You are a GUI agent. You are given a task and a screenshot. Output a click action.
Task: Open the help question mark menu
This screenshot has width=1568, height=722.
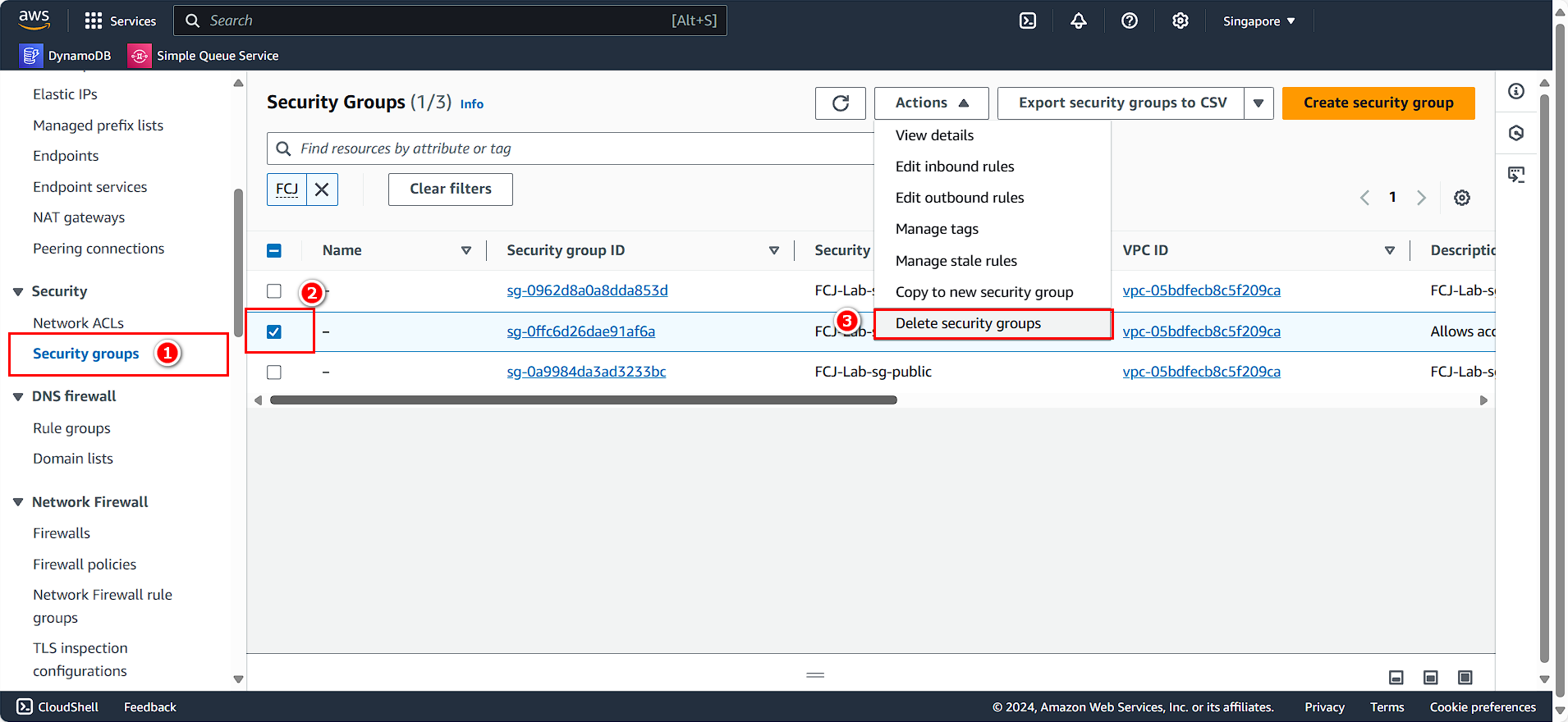point(1130,21)
